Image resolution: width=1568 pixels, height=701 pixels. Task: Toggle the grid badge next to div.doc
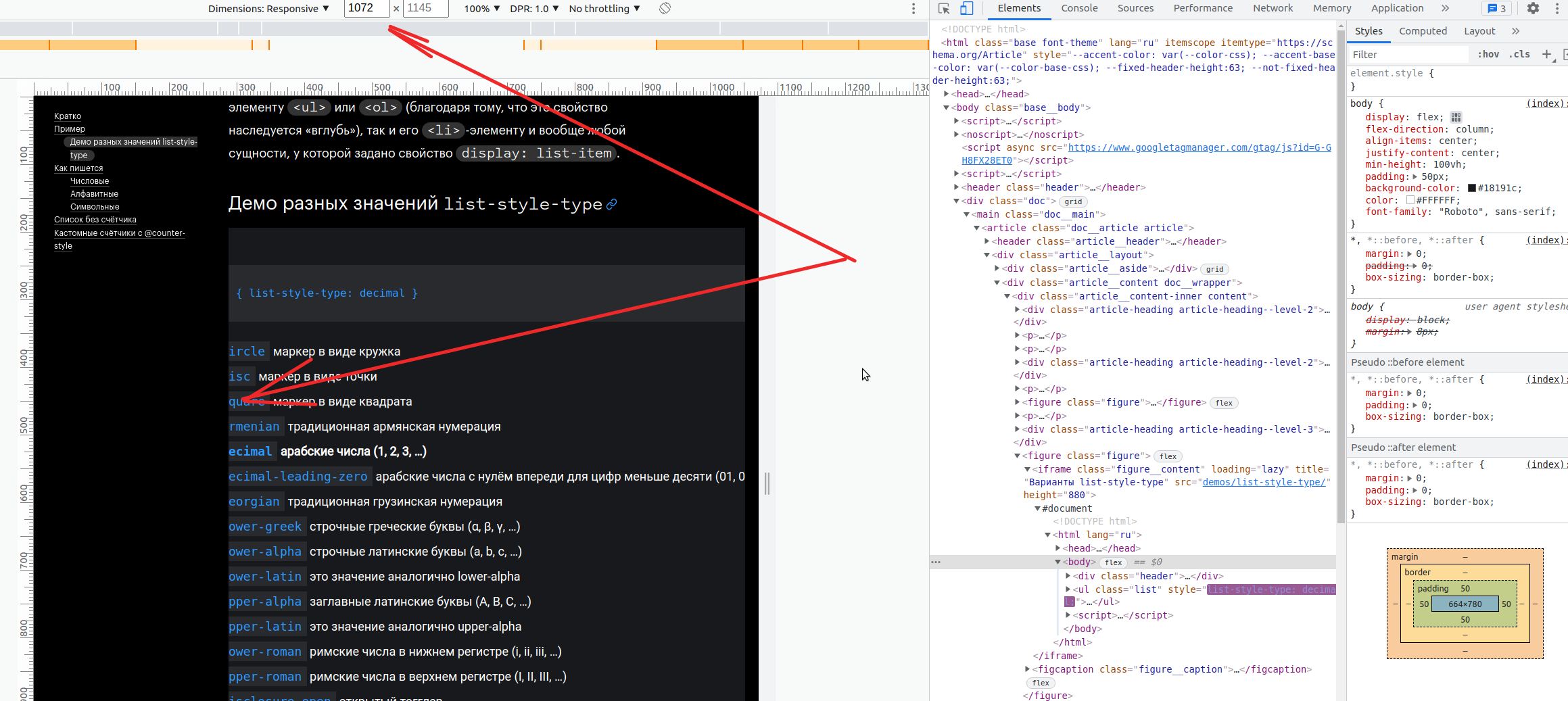(x=1073, y=201)
